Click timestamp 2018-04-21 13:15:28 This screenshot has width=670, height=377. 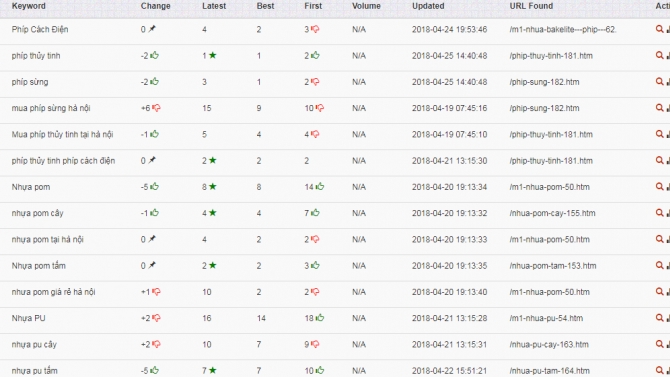pyautogui.click(x=450, y=318)
